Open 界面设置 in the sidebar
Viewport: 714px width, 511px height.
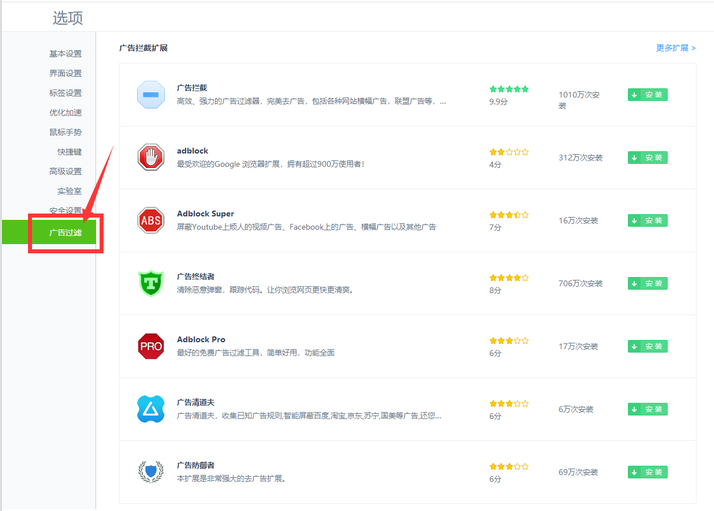coord(66,73)
